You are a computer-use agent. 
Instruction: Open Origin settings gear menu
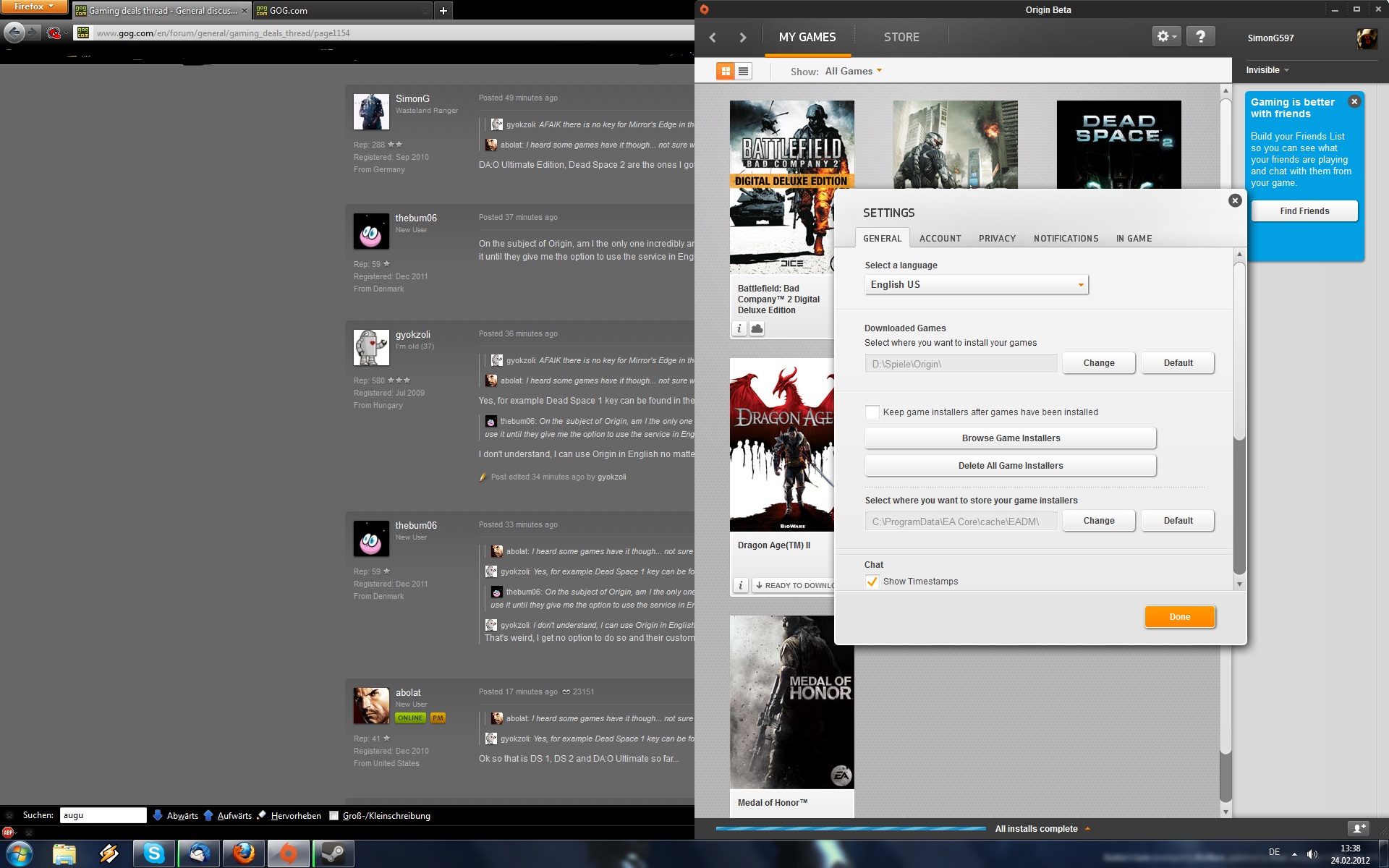click(x=1167, y=36)
